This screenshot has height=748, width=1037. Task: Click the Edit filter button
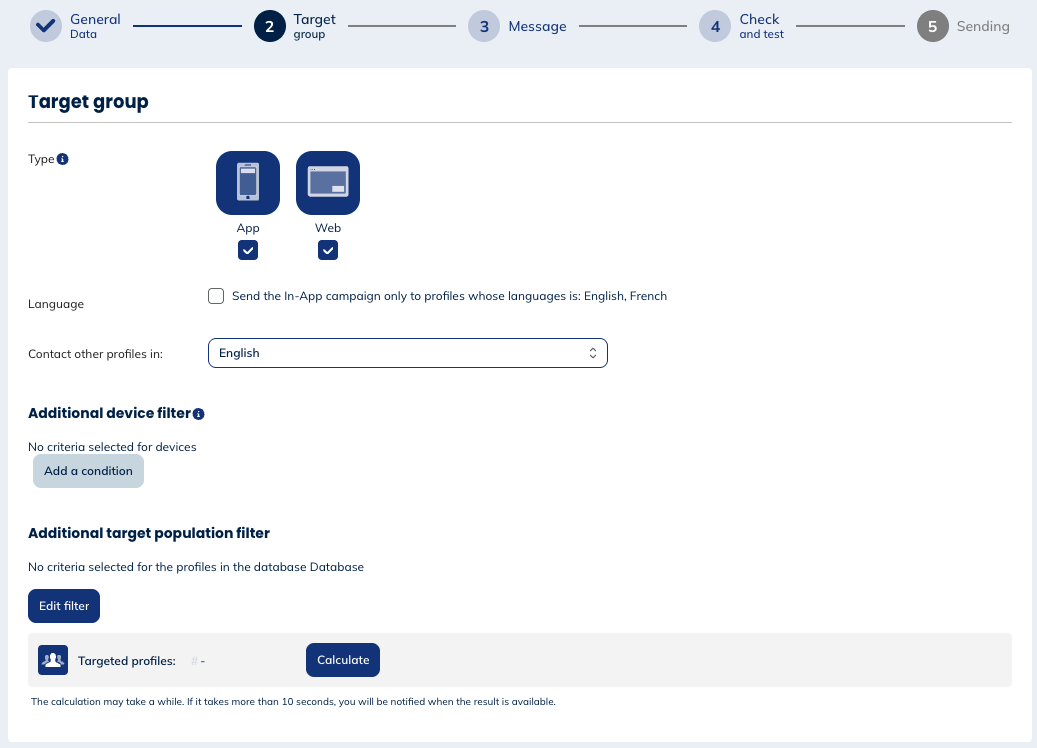tap(64, 606)
